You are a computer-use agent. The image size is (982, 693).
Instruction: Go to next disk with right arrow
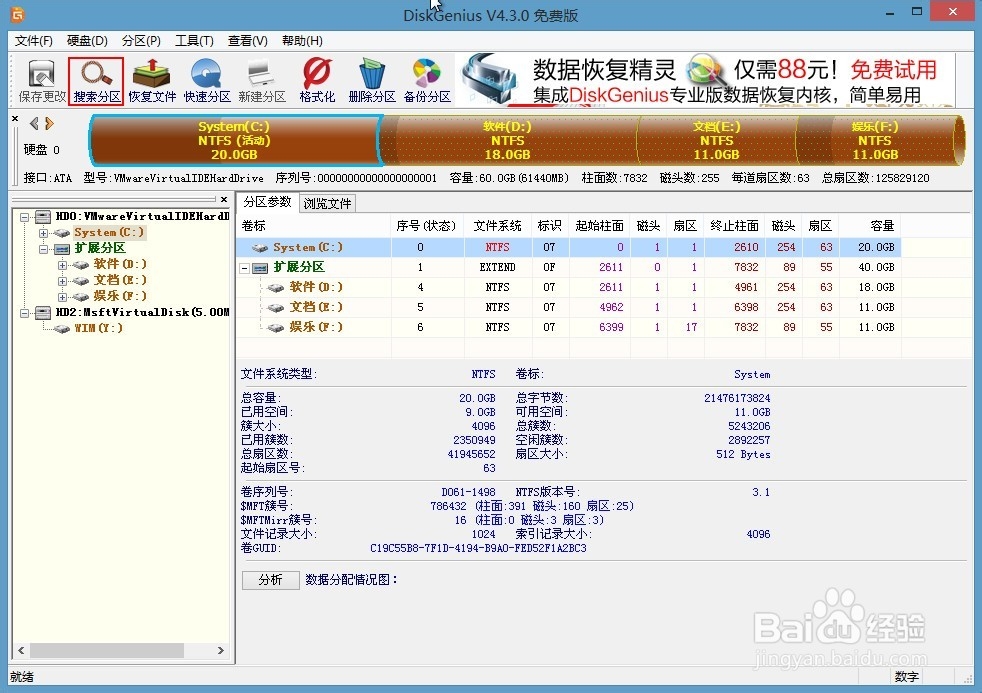49,123
